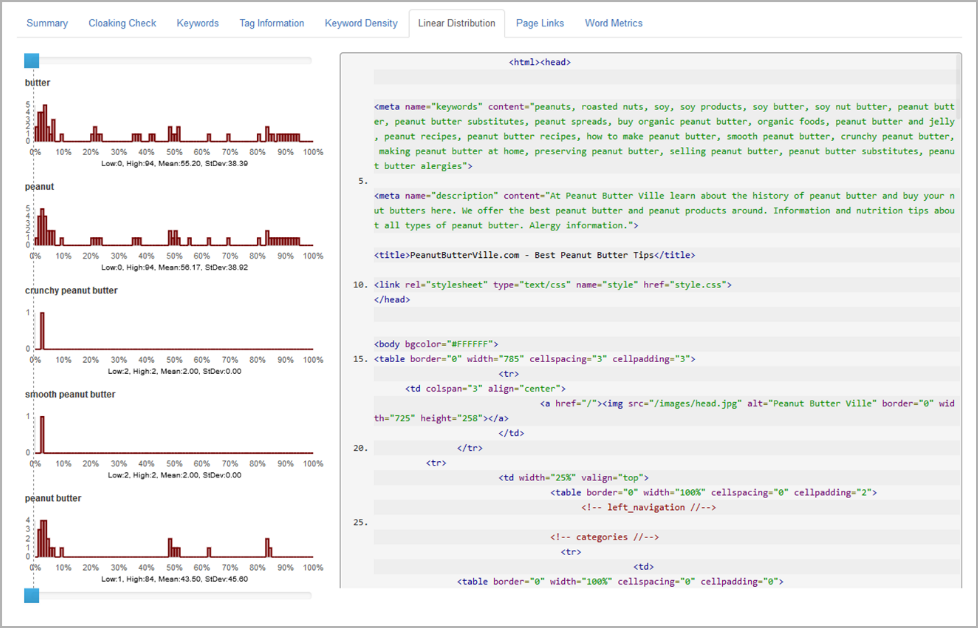Click the left_navigation comment line

point(649,507)
